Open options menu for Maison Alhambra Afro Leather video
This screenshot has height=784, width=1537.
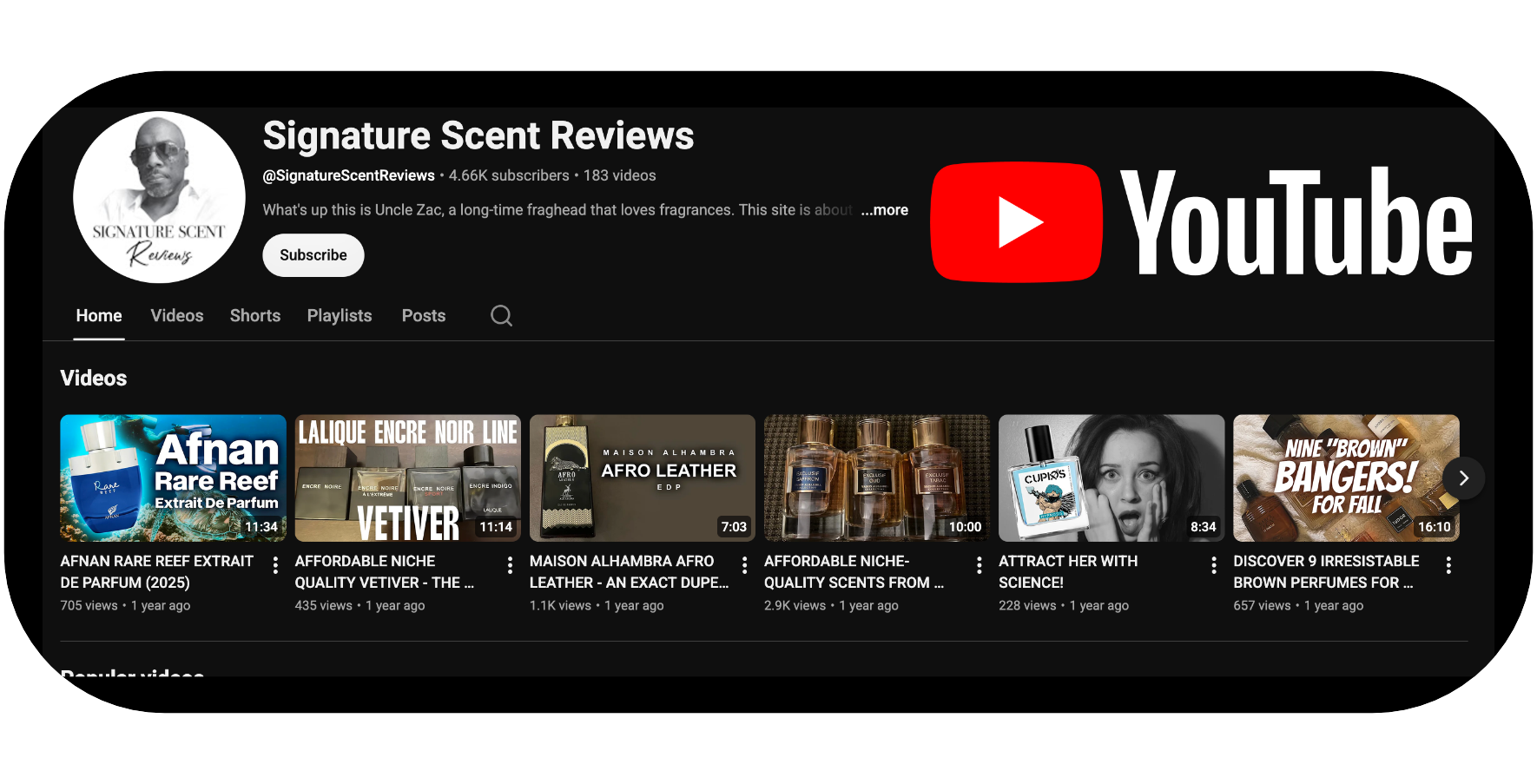coord(744,565)
